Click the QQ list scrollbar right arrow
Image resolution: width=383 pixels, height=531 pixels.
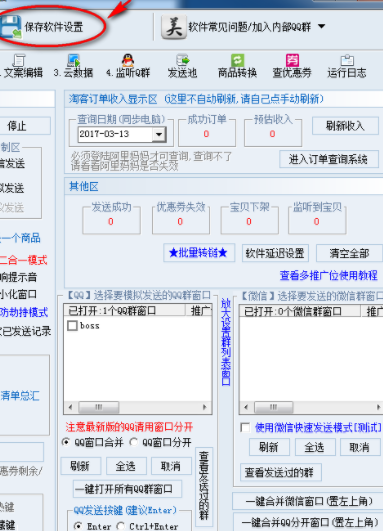pyautogui.click(x=205, y=407)
